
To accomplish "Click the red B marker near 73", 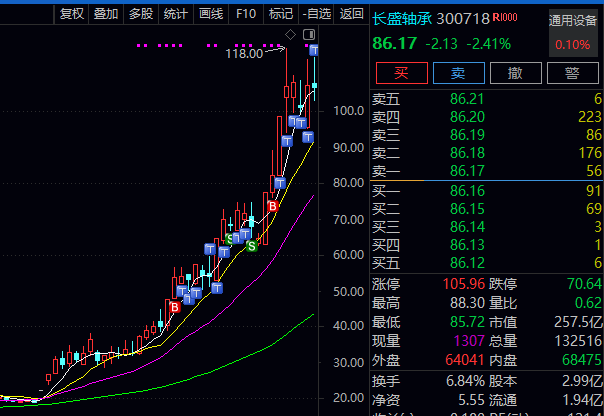I will pyautogui.click(x=273, y=206).
